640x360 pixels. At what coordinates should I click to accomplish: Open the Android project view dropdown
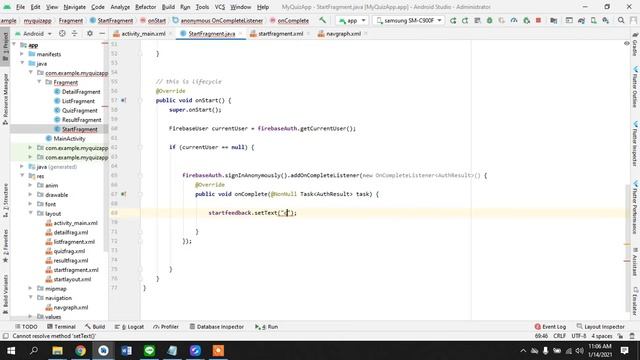point(33,33)
